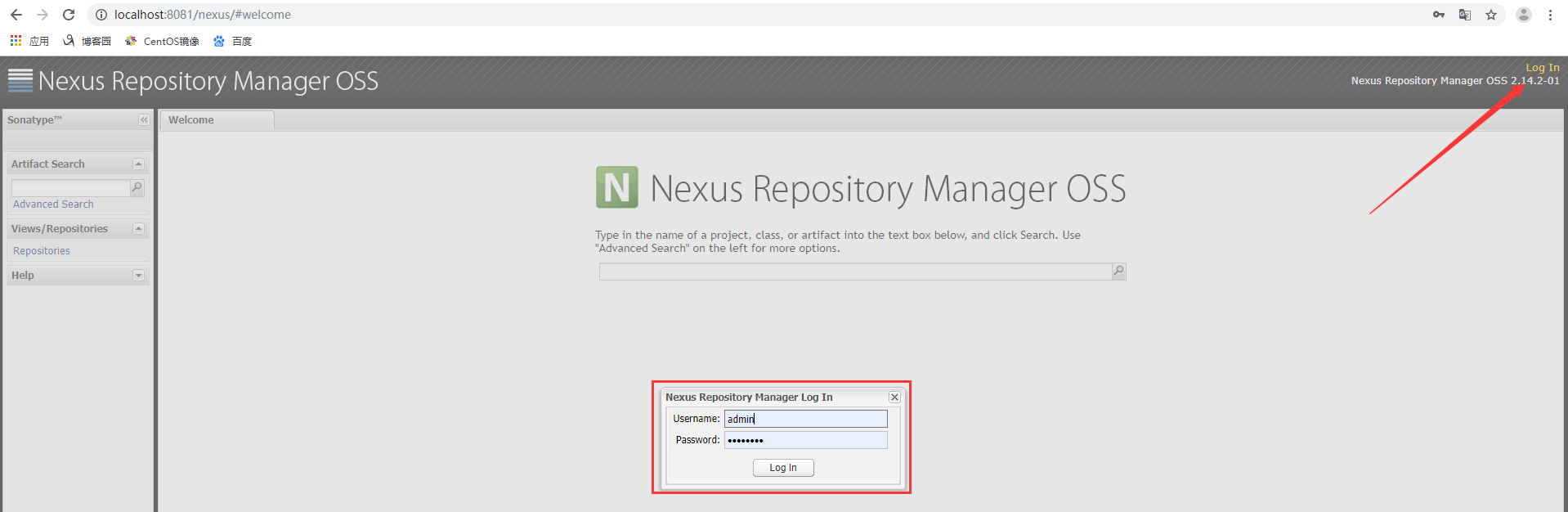Collapse the Artifact Search section

point(138,164)
